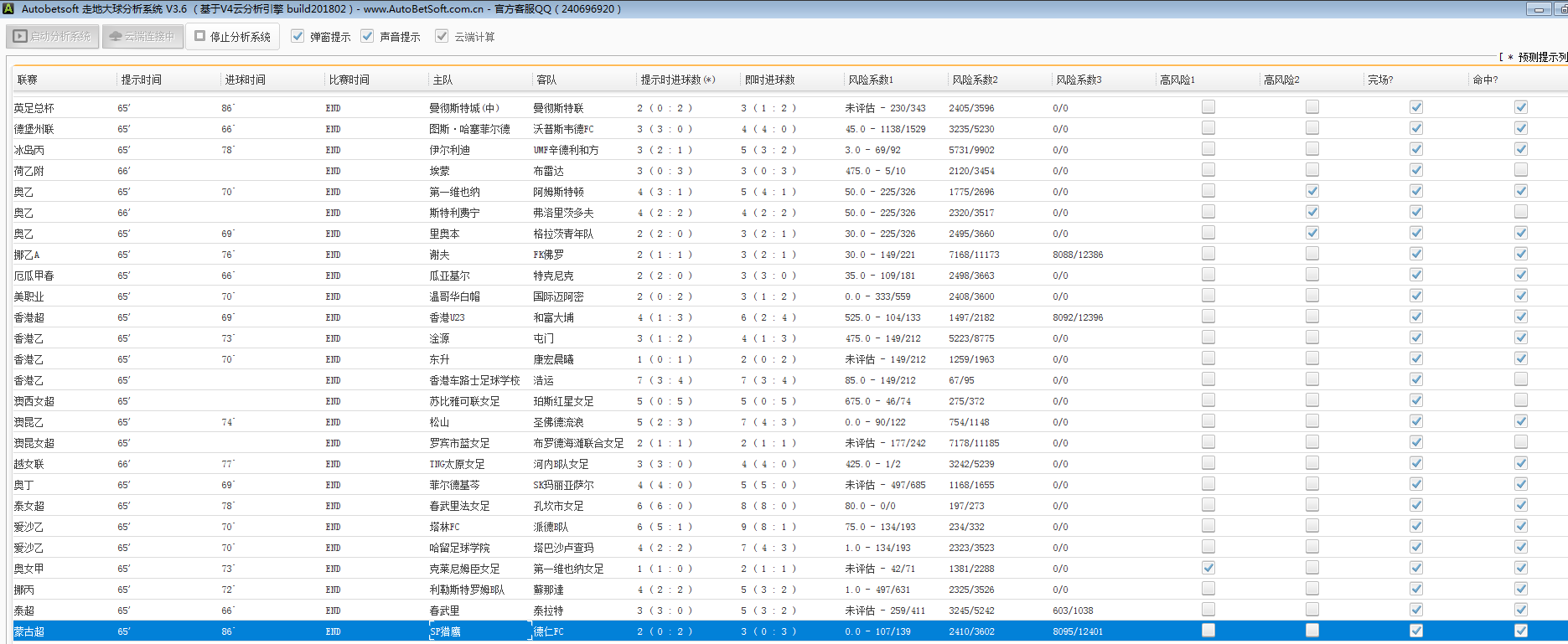Toggle the 弹窗提示 popup alert checkbox
The width and height of the screenshot is (1568, 644).
coord(298,37)
